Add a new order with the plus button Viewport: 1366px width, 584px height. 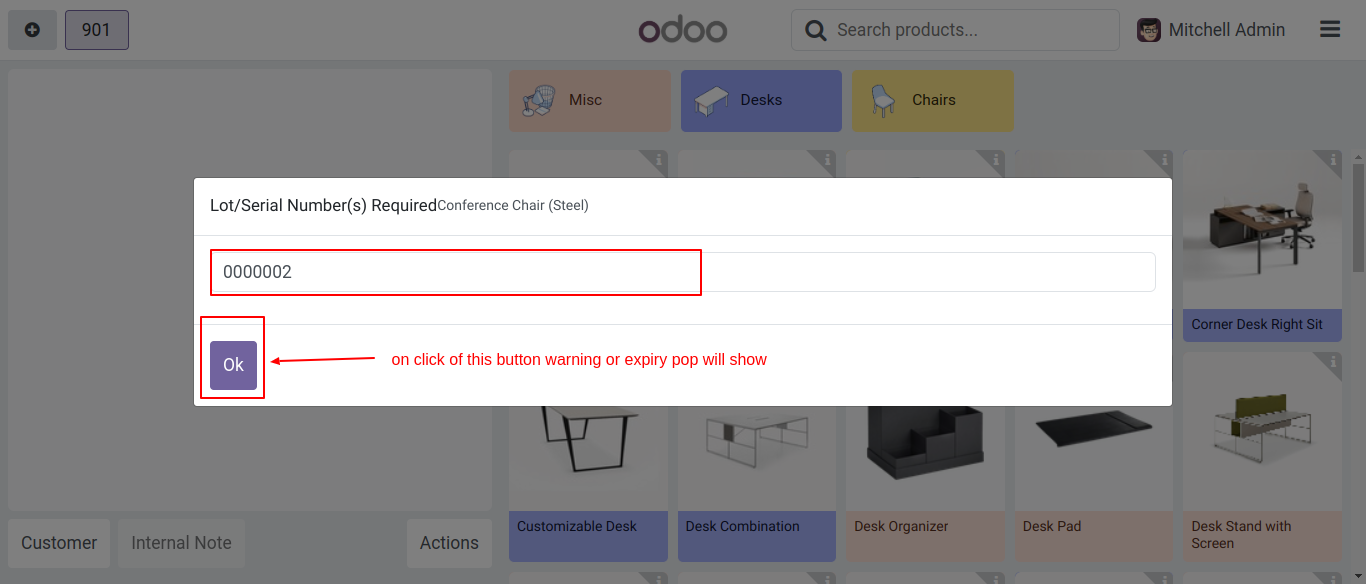(32, 30)
